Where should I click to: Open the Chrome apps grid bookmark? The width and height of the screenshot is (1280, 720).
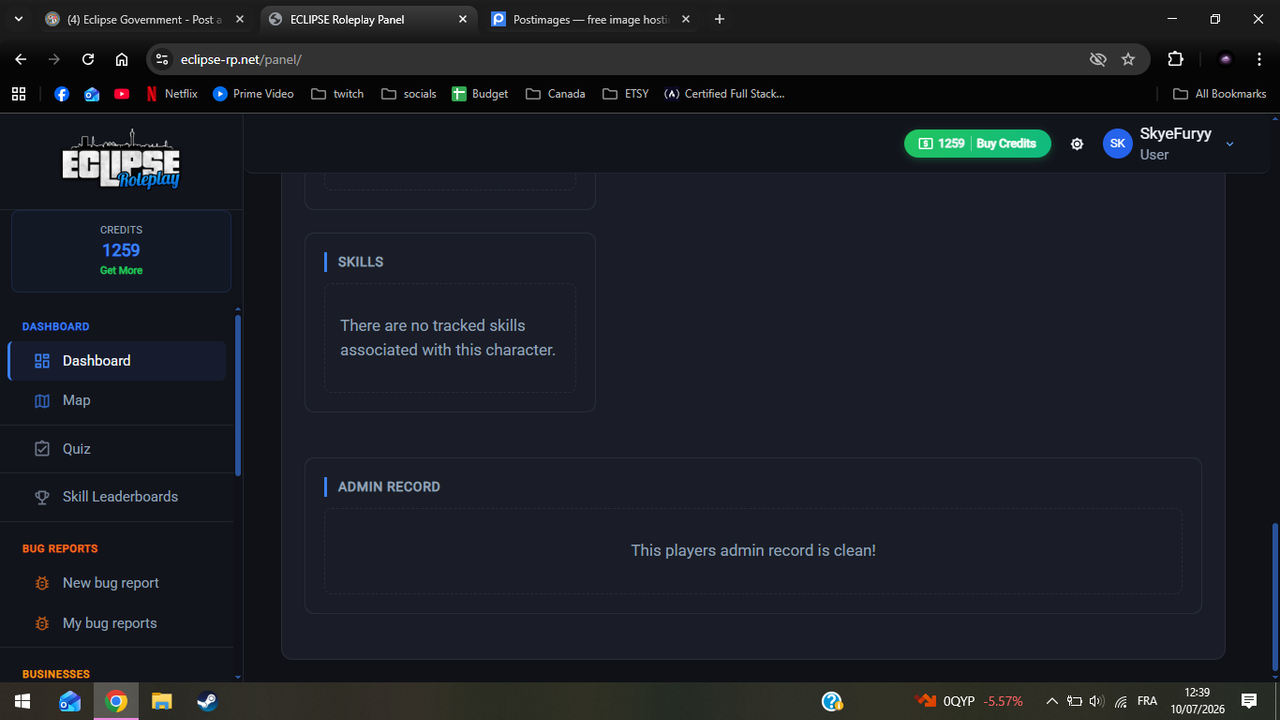pos(18,94)
